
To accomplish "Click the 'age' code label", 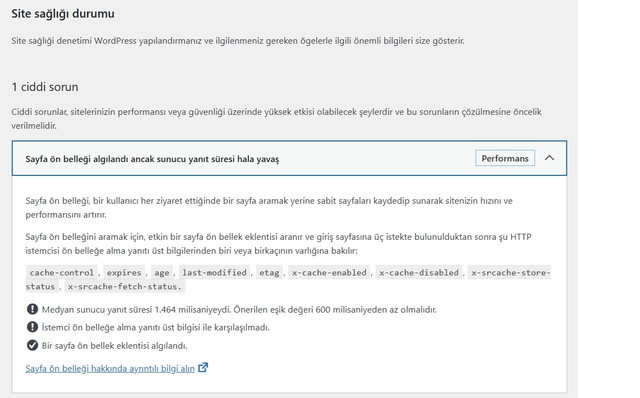I will [x=162, y=272].
